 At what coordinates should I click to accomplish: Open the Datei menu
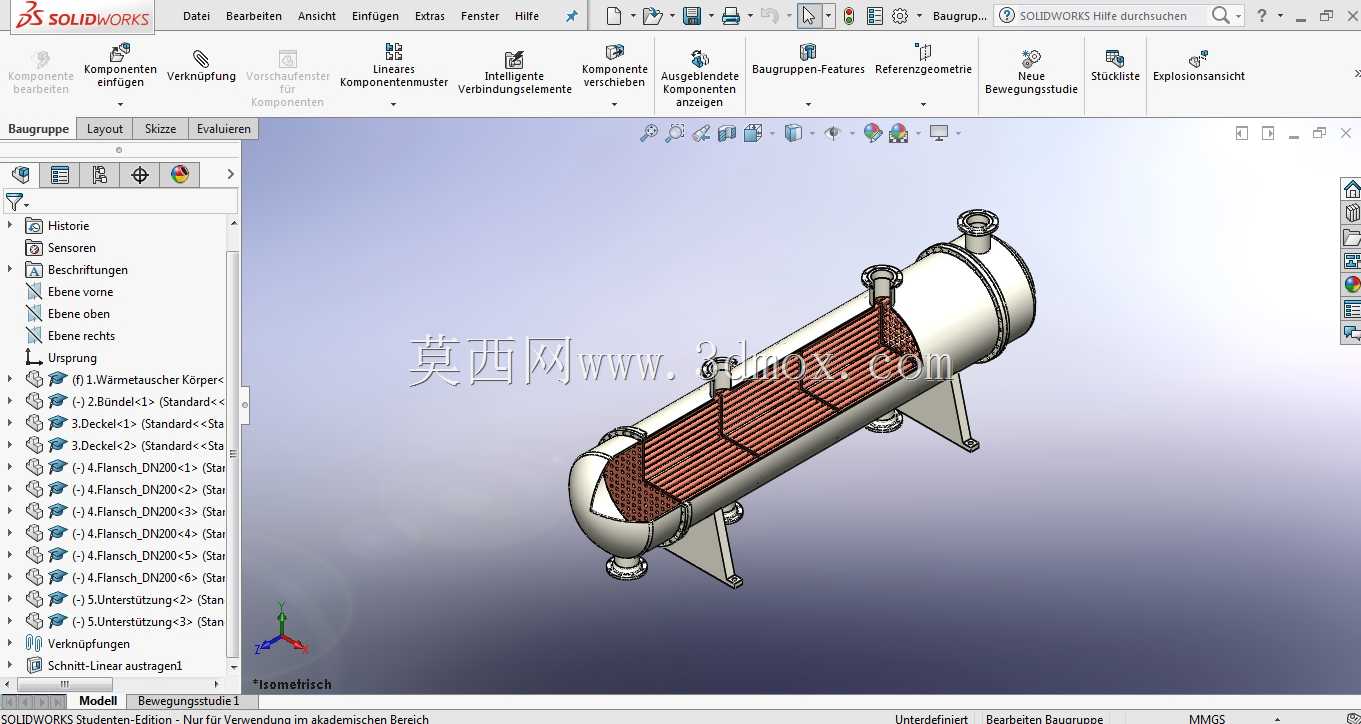click(x=197, y=16)
